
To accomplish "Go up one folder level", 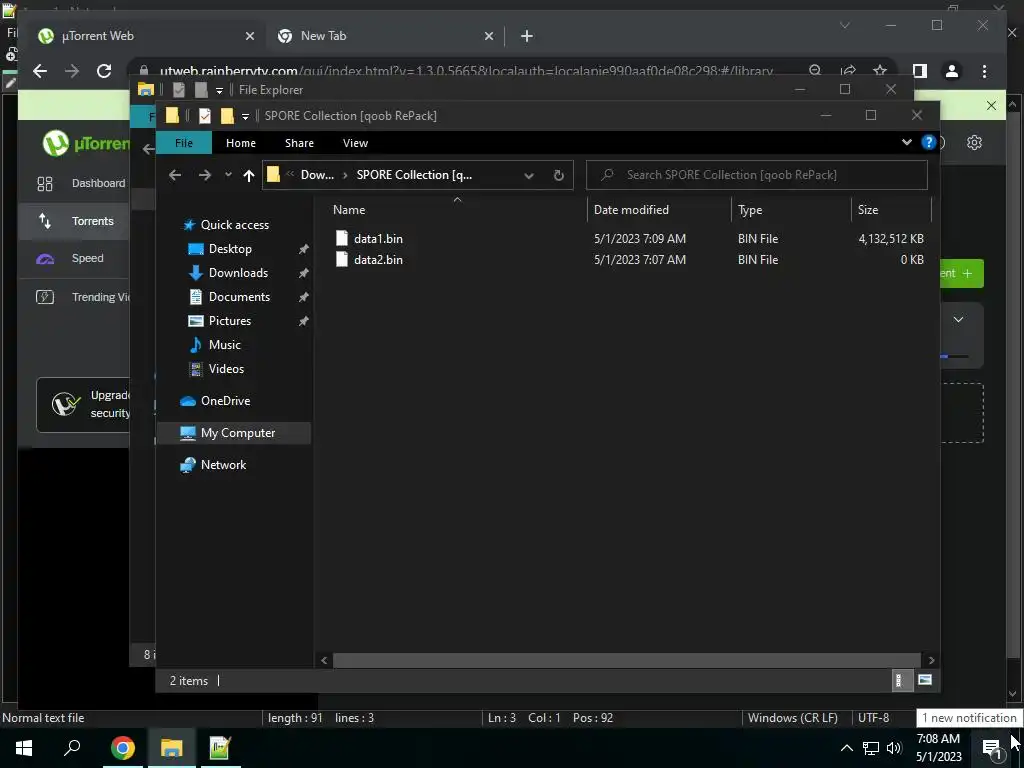I will click(248, 175).
